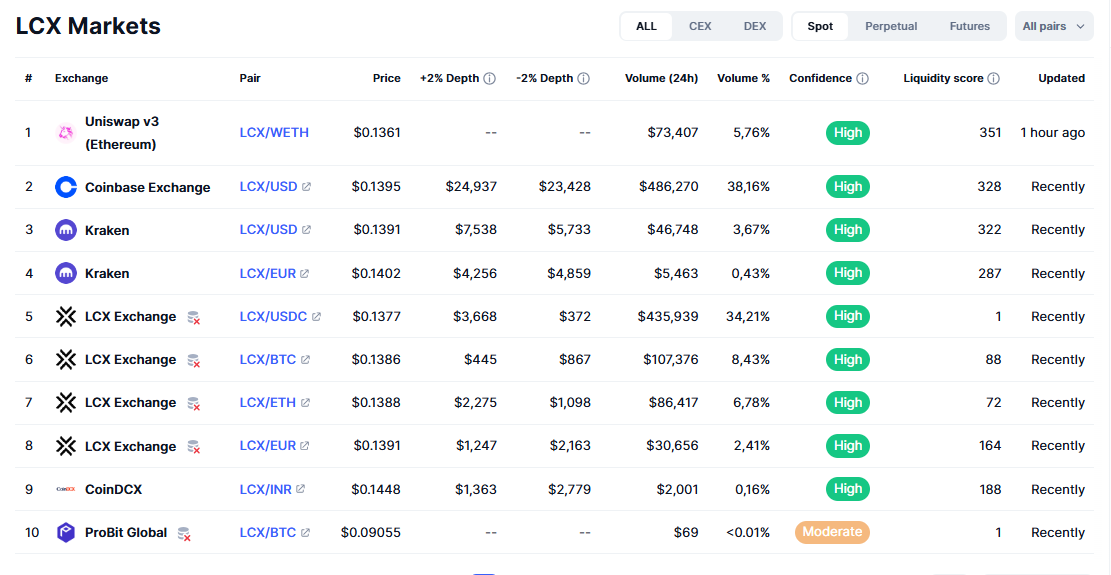Click the ProBit Global logo icon

(66, 533)
